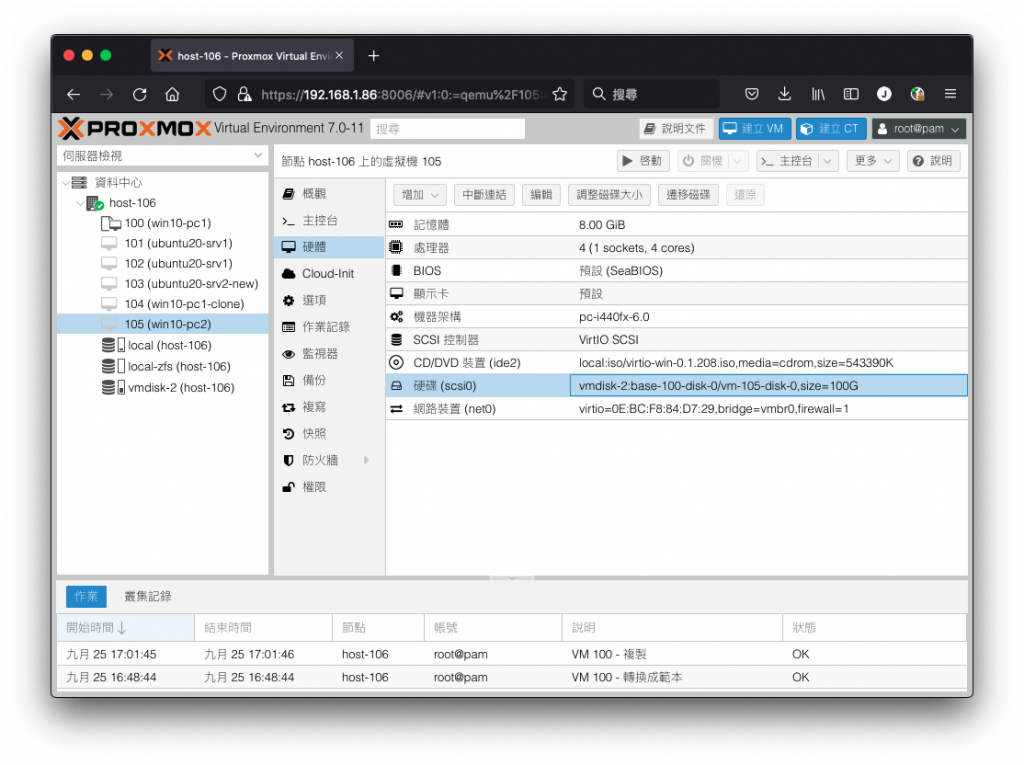Go back with the browser back arrow
Viewport: 1024px width, 765px height.
[73, 94]
